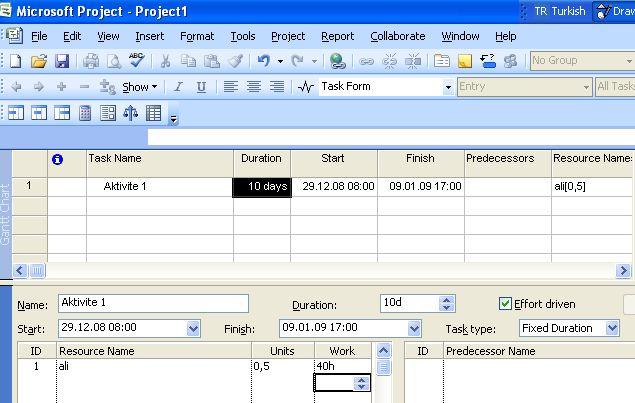Click the Cut scissors icon
The width and height of the screenshot is (635, 403).
(x=166, y=61)
